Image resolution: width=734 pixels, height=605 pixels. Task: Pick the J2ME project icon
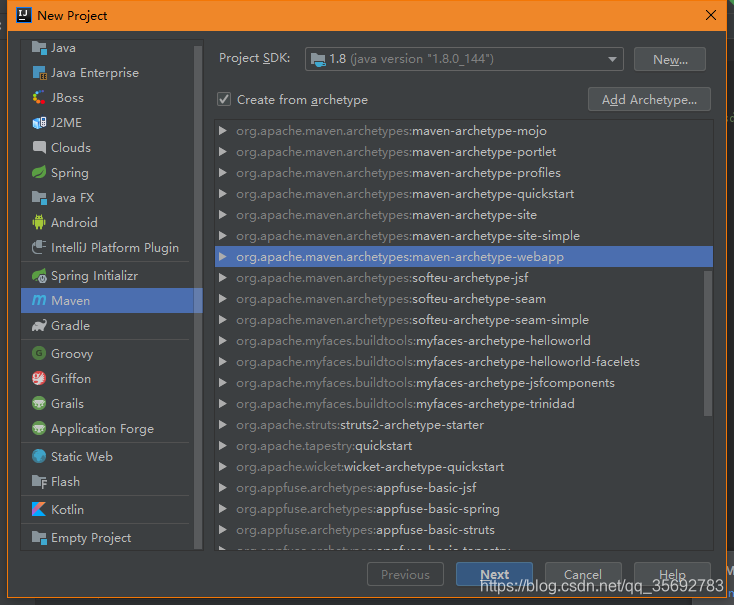click(39, 123)
